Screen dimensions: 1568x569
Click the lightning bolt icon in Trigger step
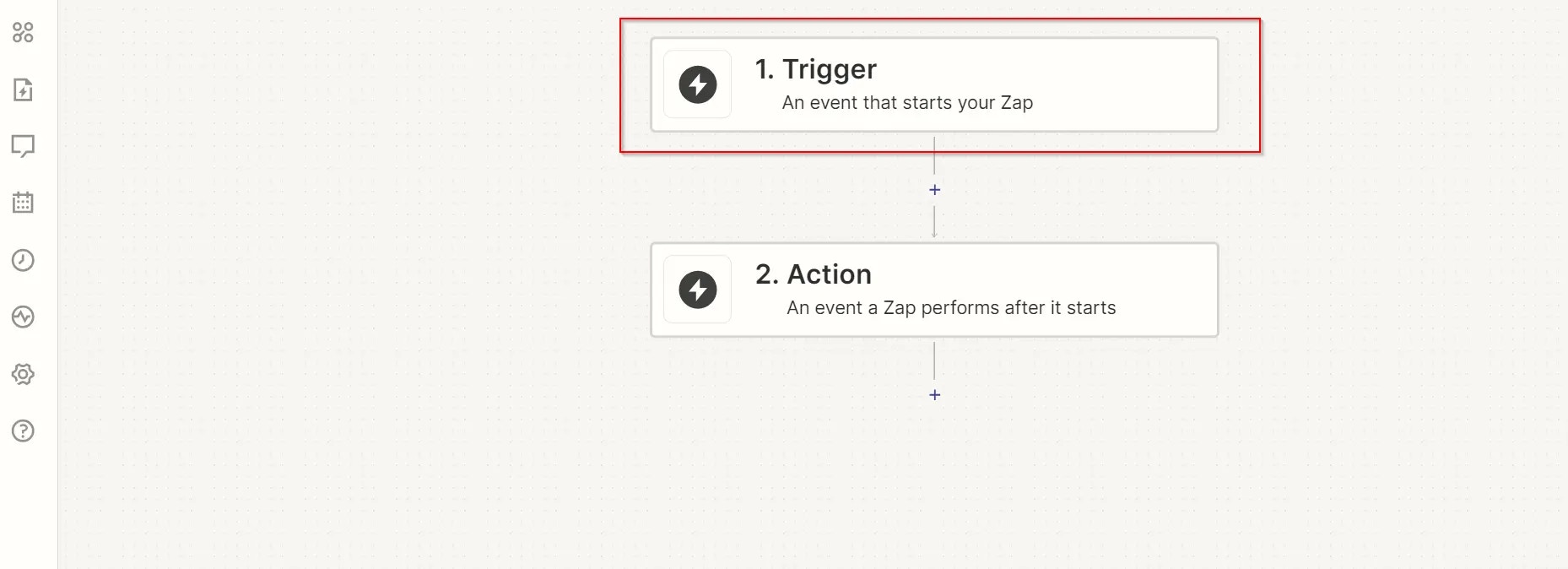point(697,84)
